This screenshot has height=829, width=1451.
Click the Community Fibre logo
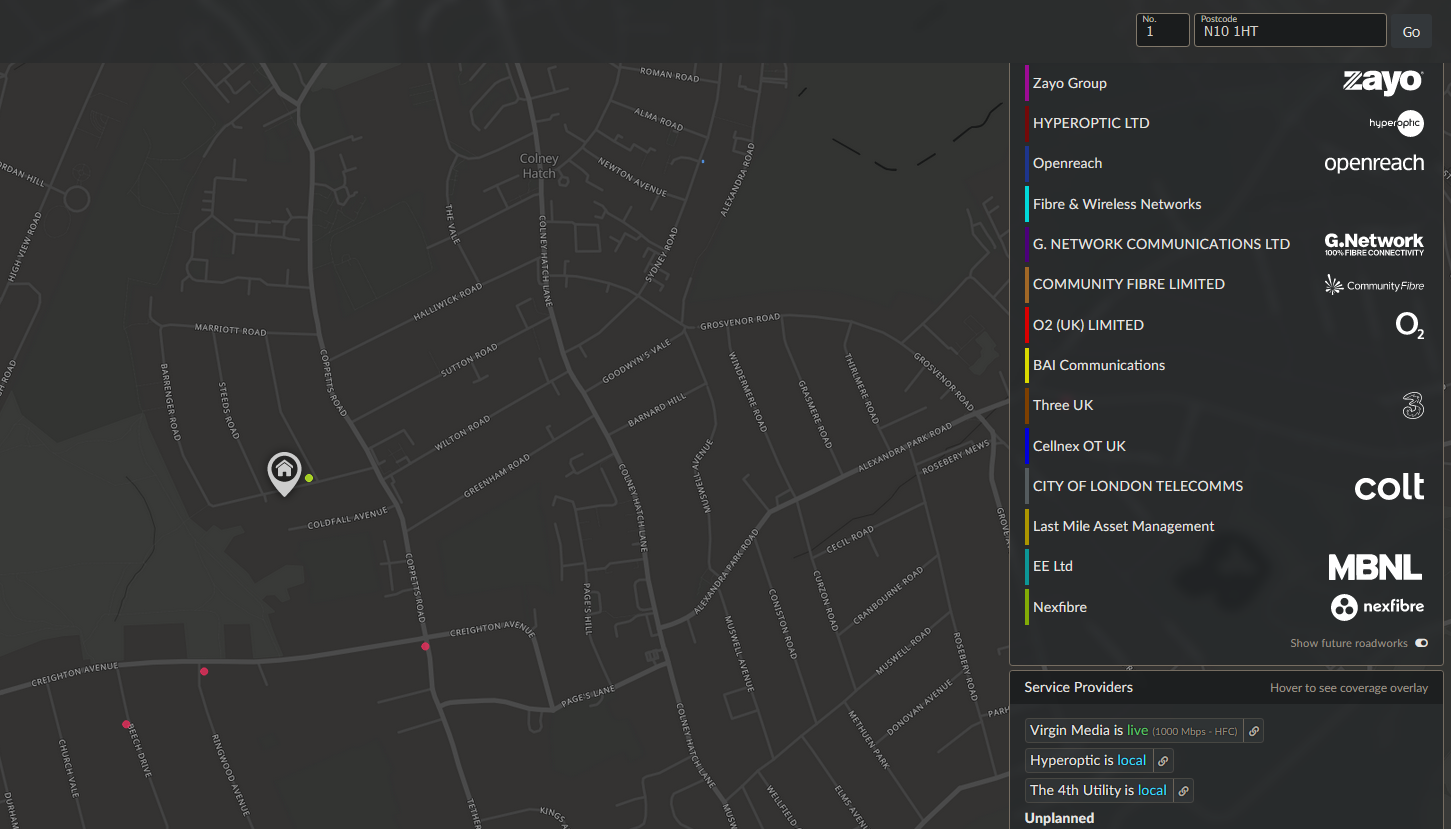click(1374, 285)
